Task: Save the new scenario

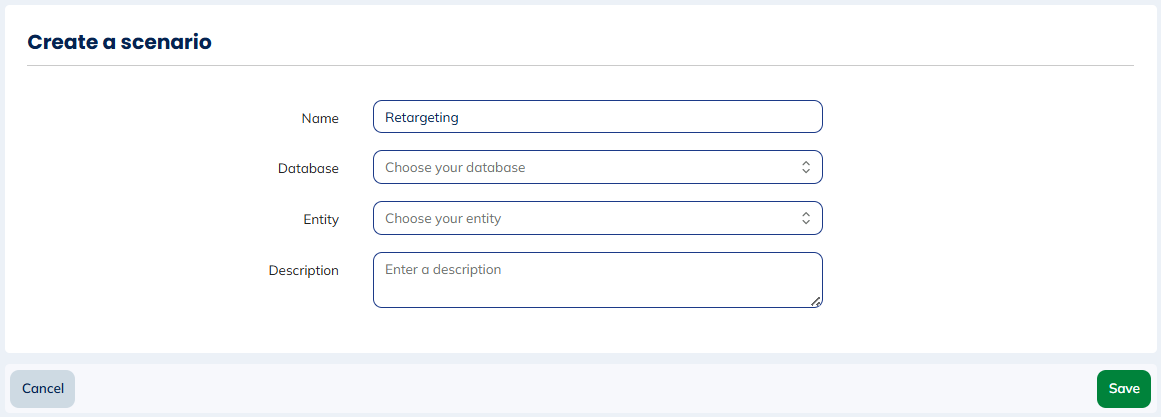Action: 1124,389
